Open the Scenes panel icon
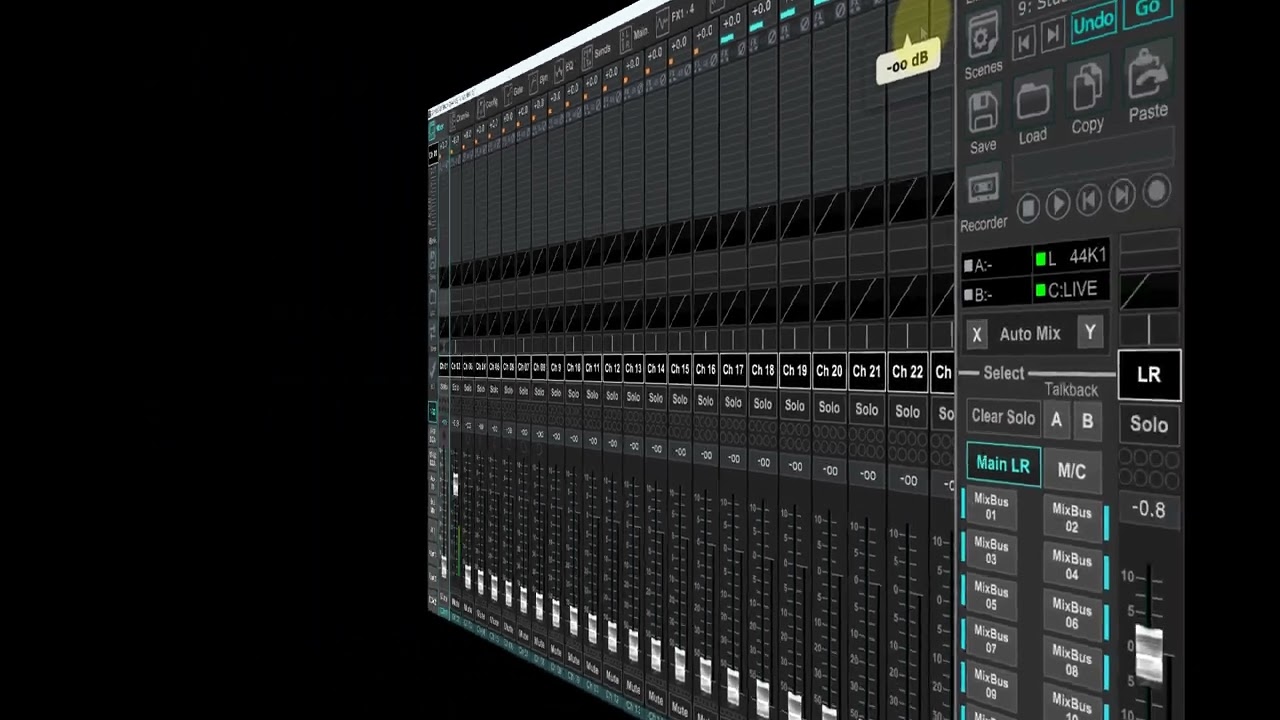The image size is (1280, 720). tap(983, 36)
